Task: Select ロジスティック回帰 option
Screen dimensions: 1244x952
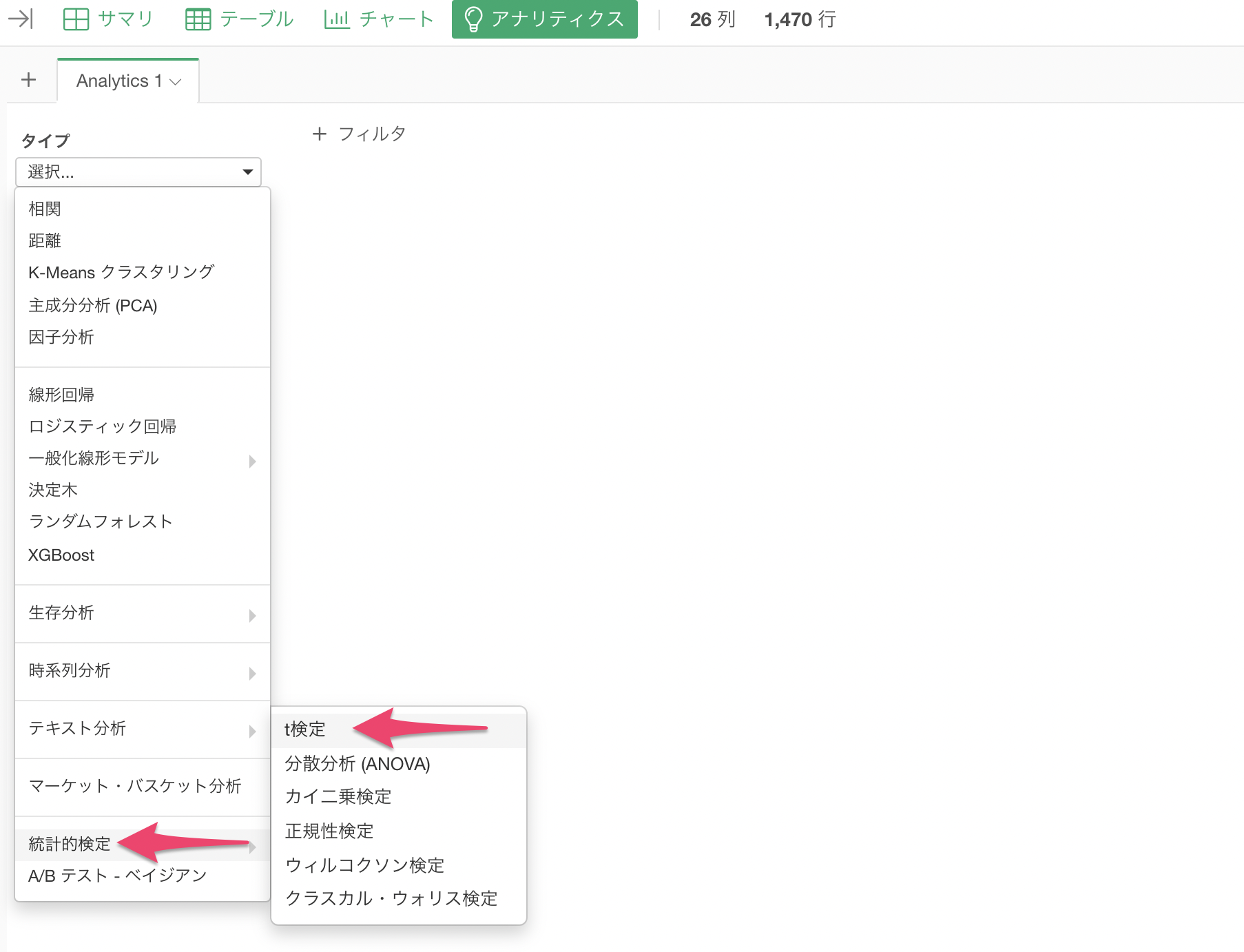Action: click(x=143, y=426)
